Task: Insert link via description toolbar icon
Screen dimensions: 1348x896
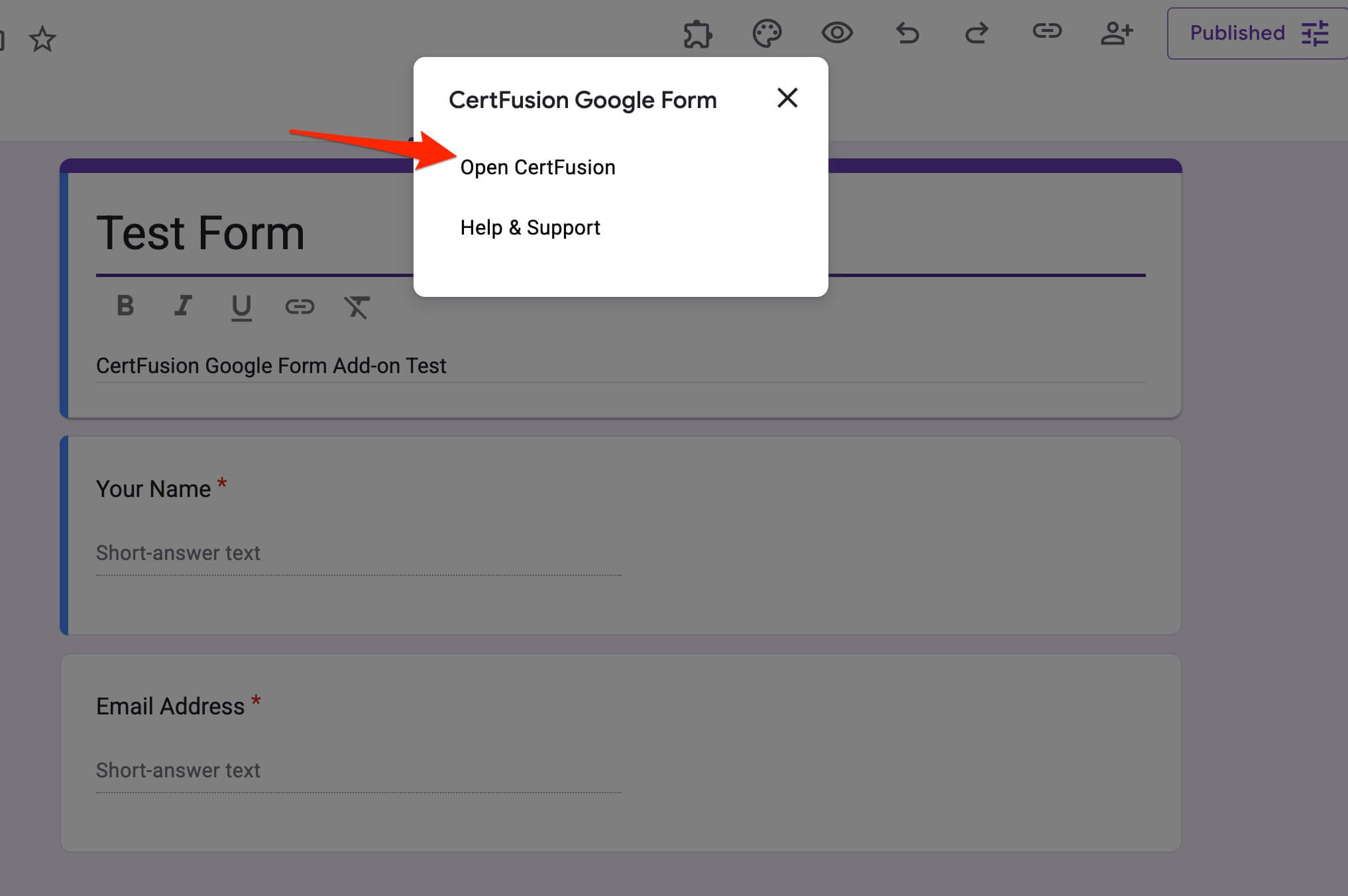Action: click(300, 306)
